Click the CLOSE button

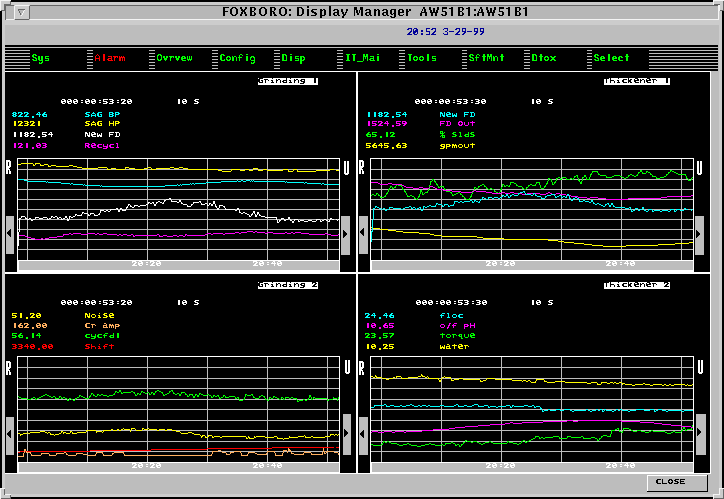tap(677, 482)
